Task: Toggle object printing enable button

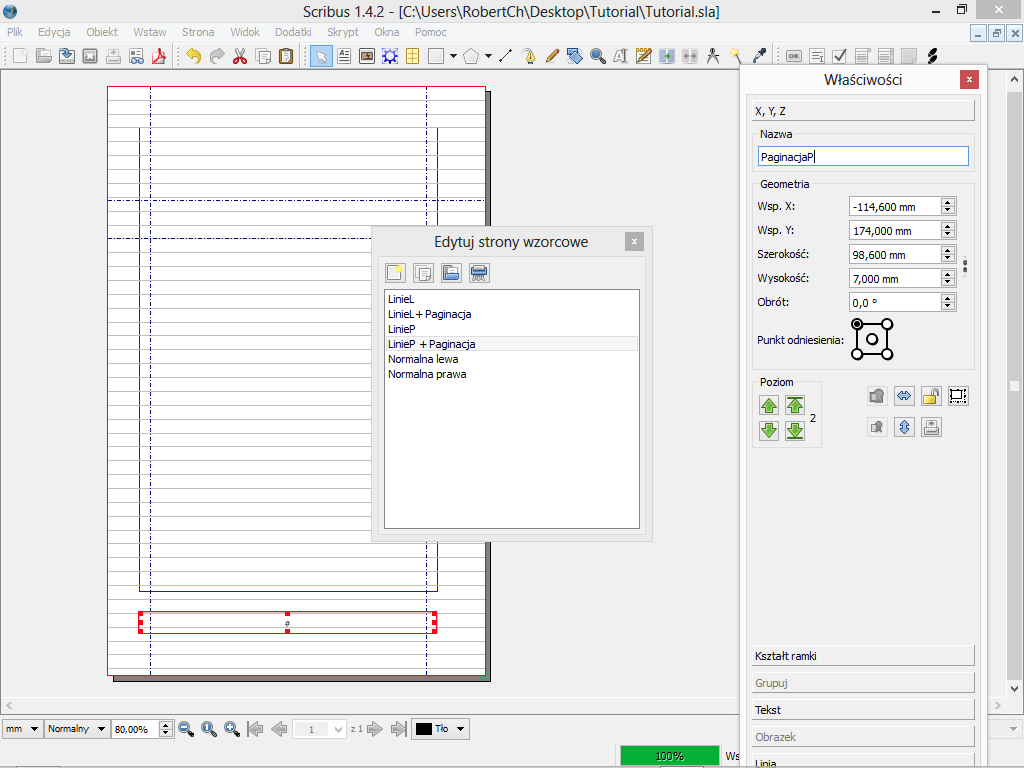Action: 931,427
